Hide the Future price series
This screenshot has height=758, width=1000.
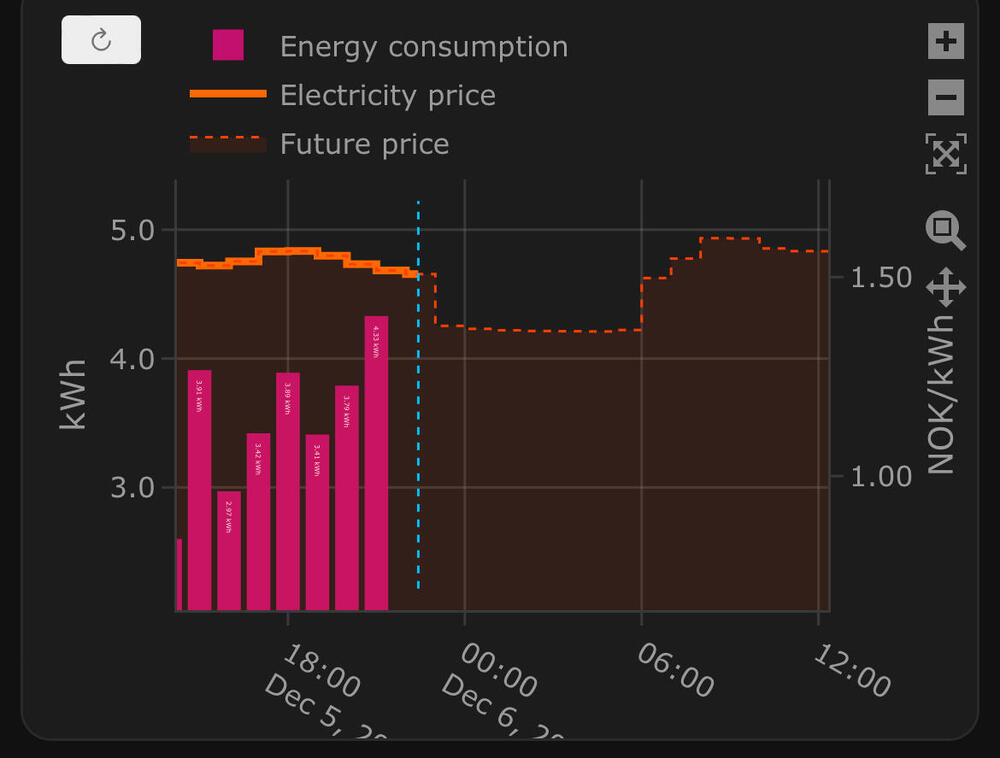pos(364,144)
